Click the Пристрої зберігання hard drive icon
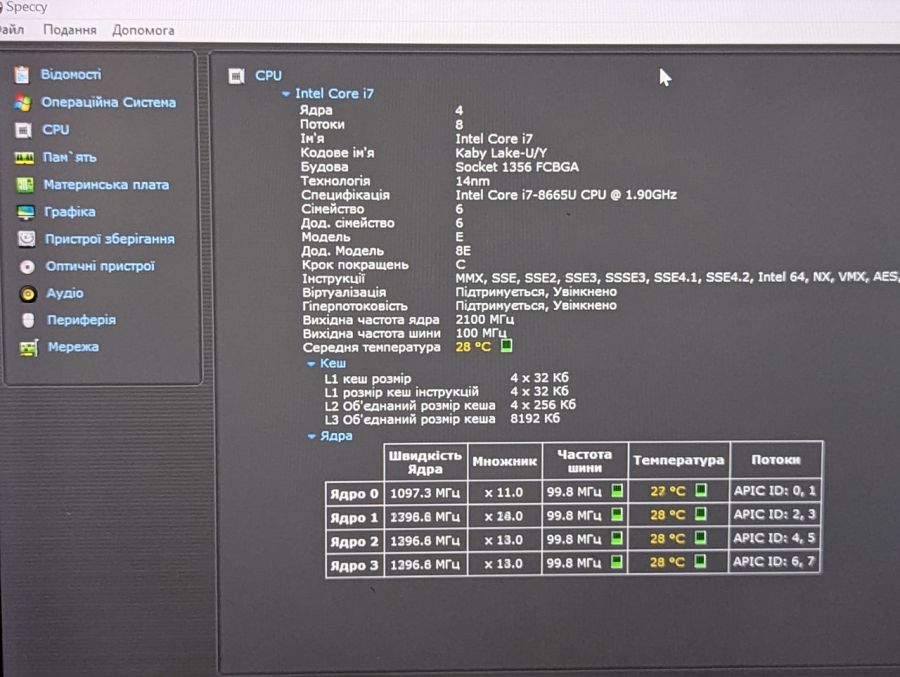This screenshot has width=900, height=677. [26, 239]
